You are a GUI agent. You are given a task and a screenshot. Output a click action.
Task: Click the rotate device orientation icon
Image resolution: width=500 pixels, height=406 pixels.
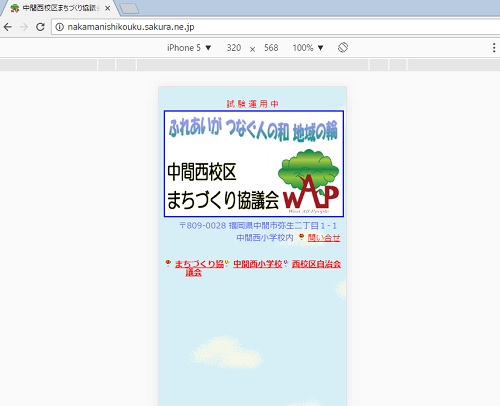(x=343, y=47)
